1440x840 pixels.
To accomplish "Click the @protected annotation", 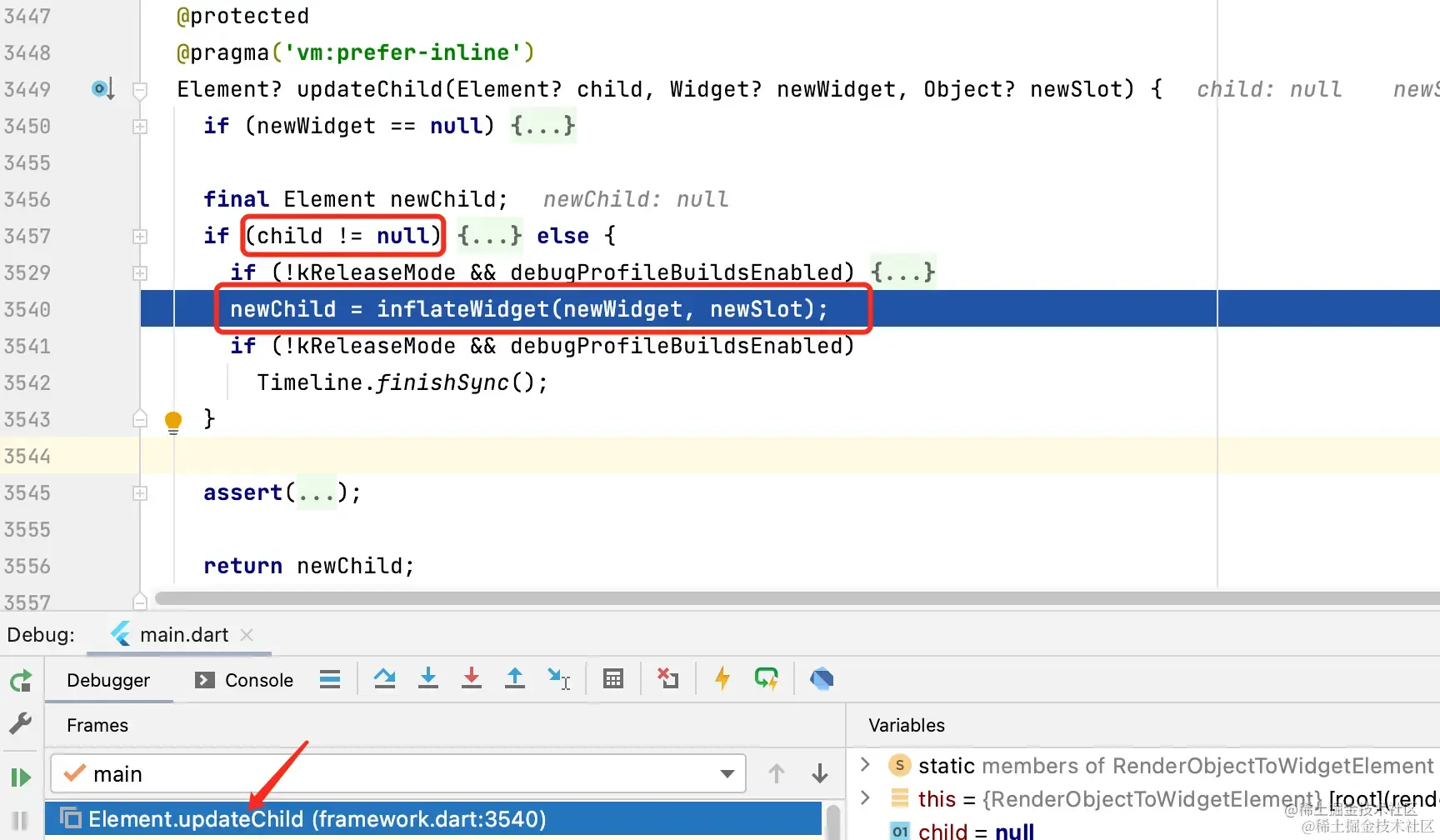I will [243, 16].
